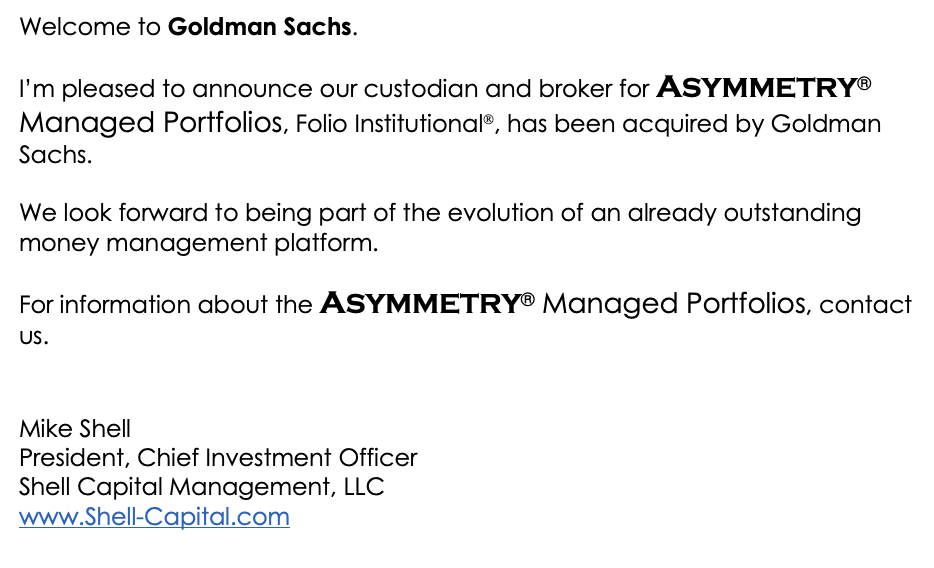
Task: Click the phrase 'We look forward'
Action: pyautogui.click(x=109, y=213)
